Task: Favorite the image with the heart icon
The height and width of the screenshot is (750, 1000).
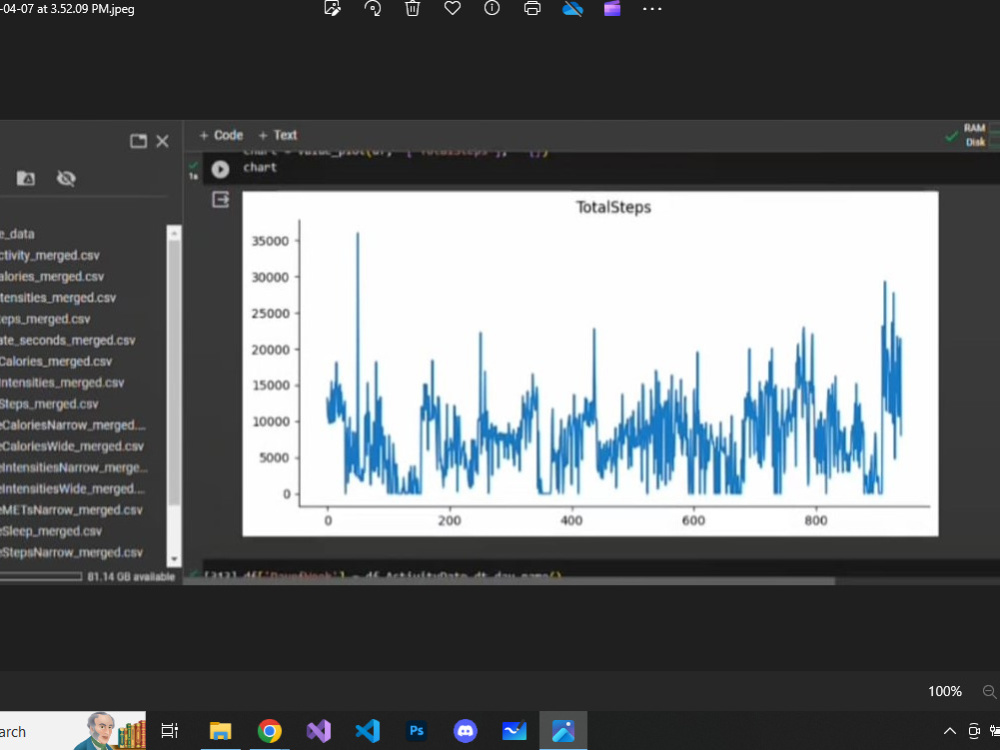Action: 452,8
